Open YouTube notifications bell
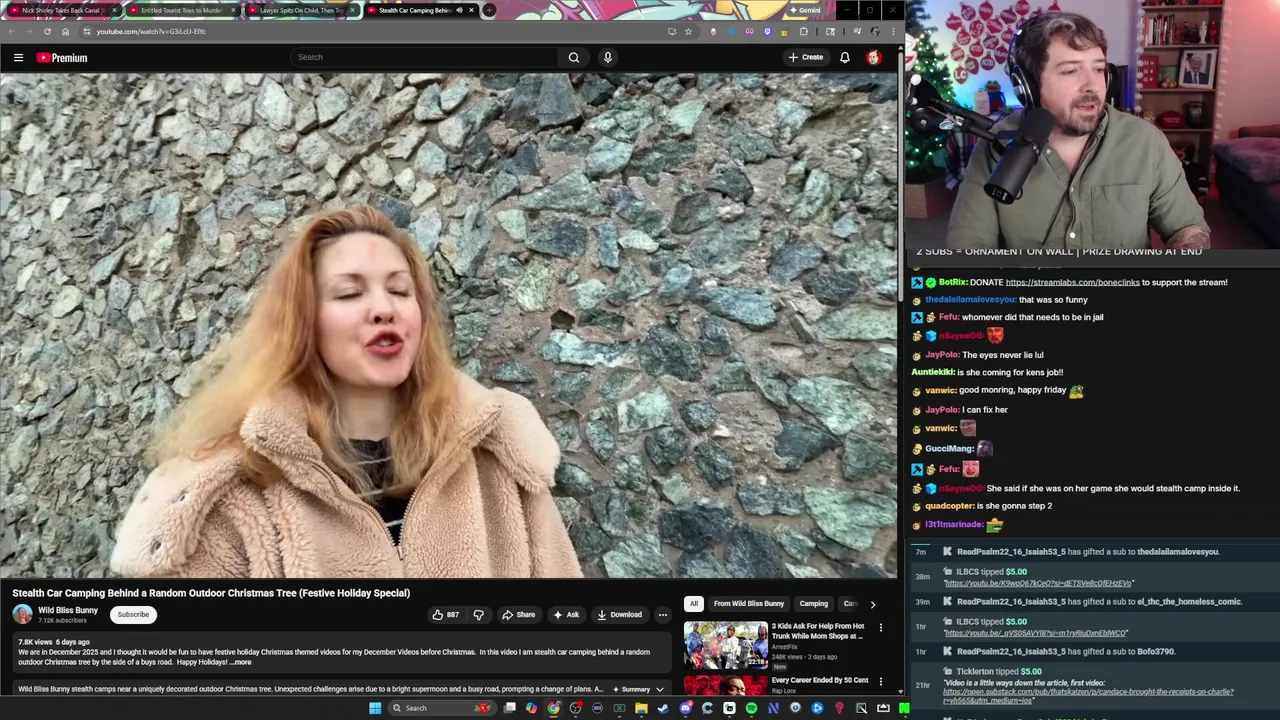This screenshot has width=1280, height=720. point(845,57)
